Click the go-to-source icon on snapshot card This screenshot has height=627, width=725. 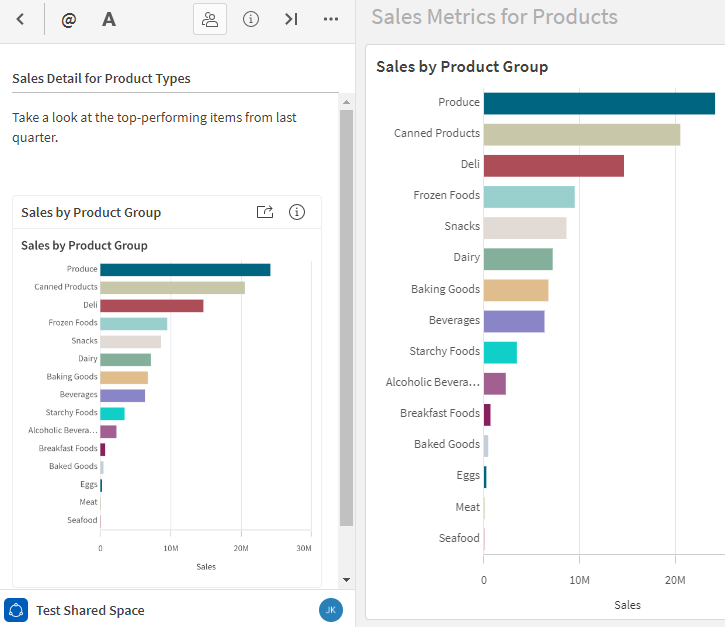265,212
